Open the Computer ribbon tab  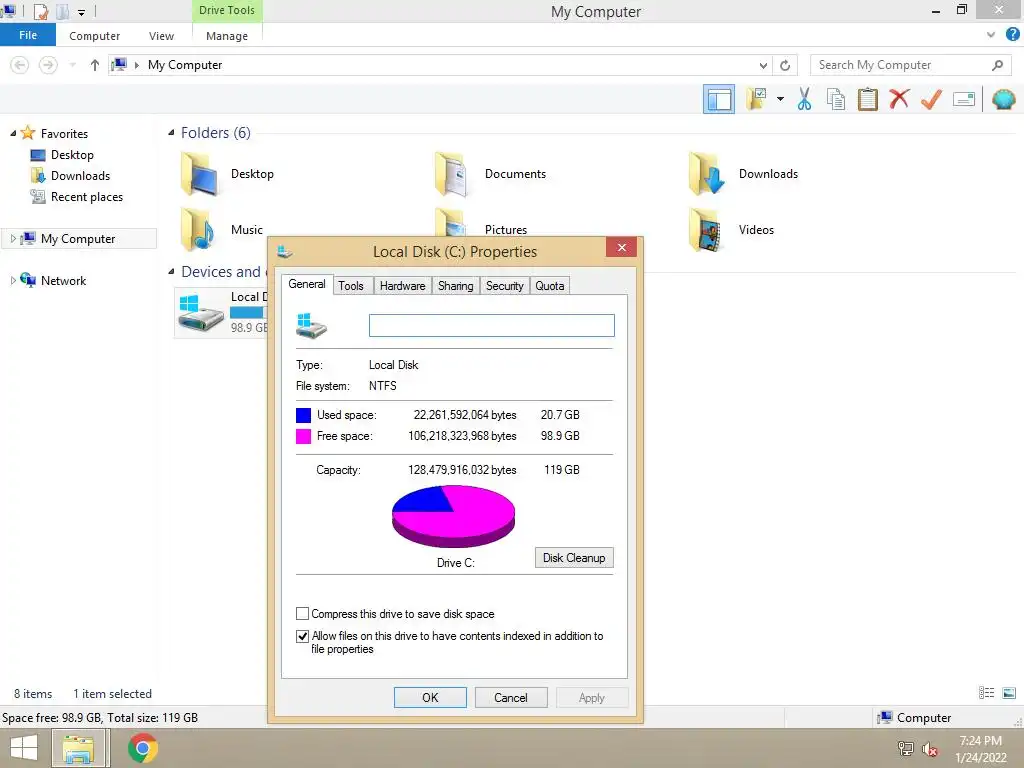(95, 36)
